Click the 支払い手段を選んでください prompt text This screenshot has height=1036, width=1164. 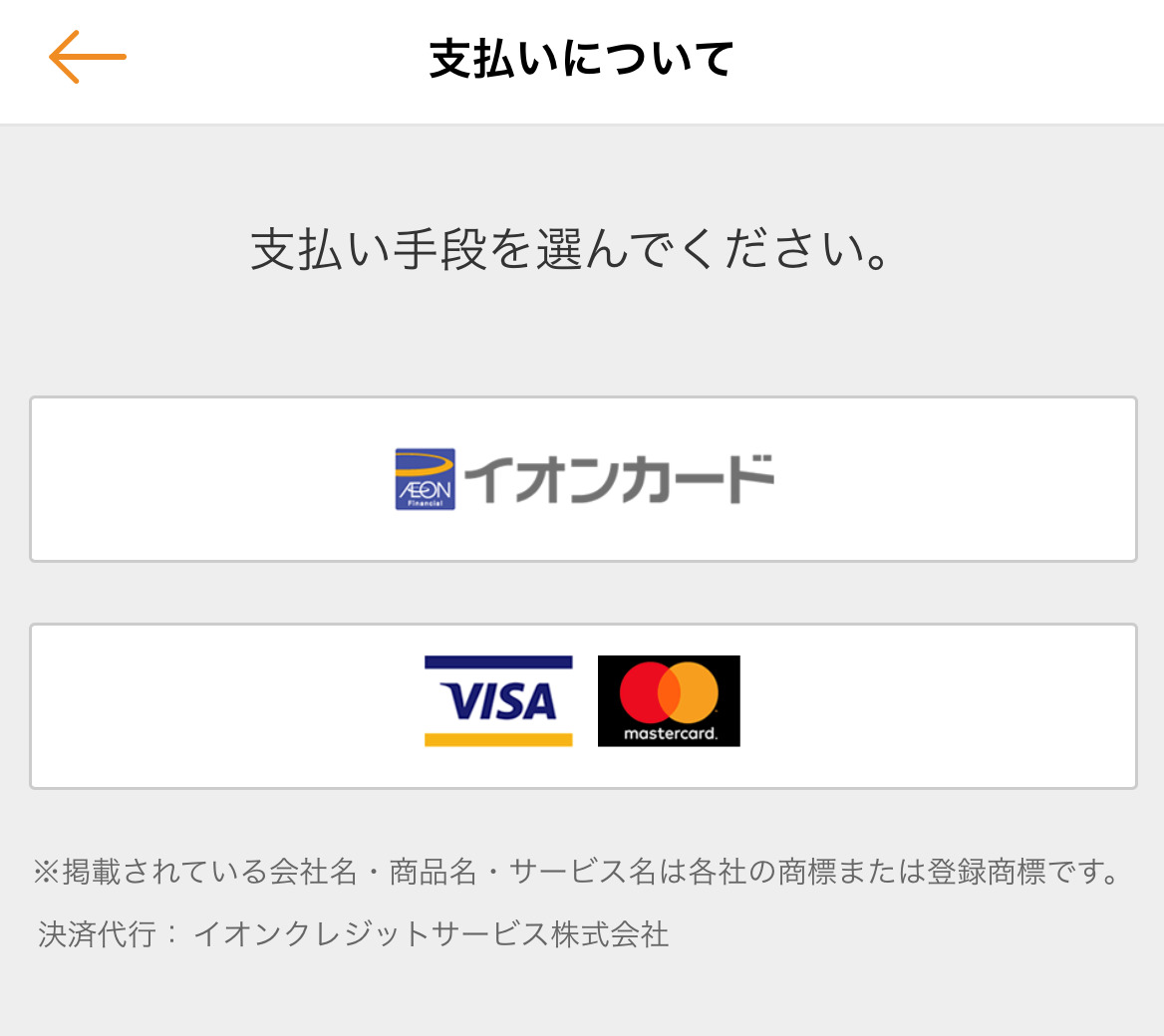(x=570, y=249)
